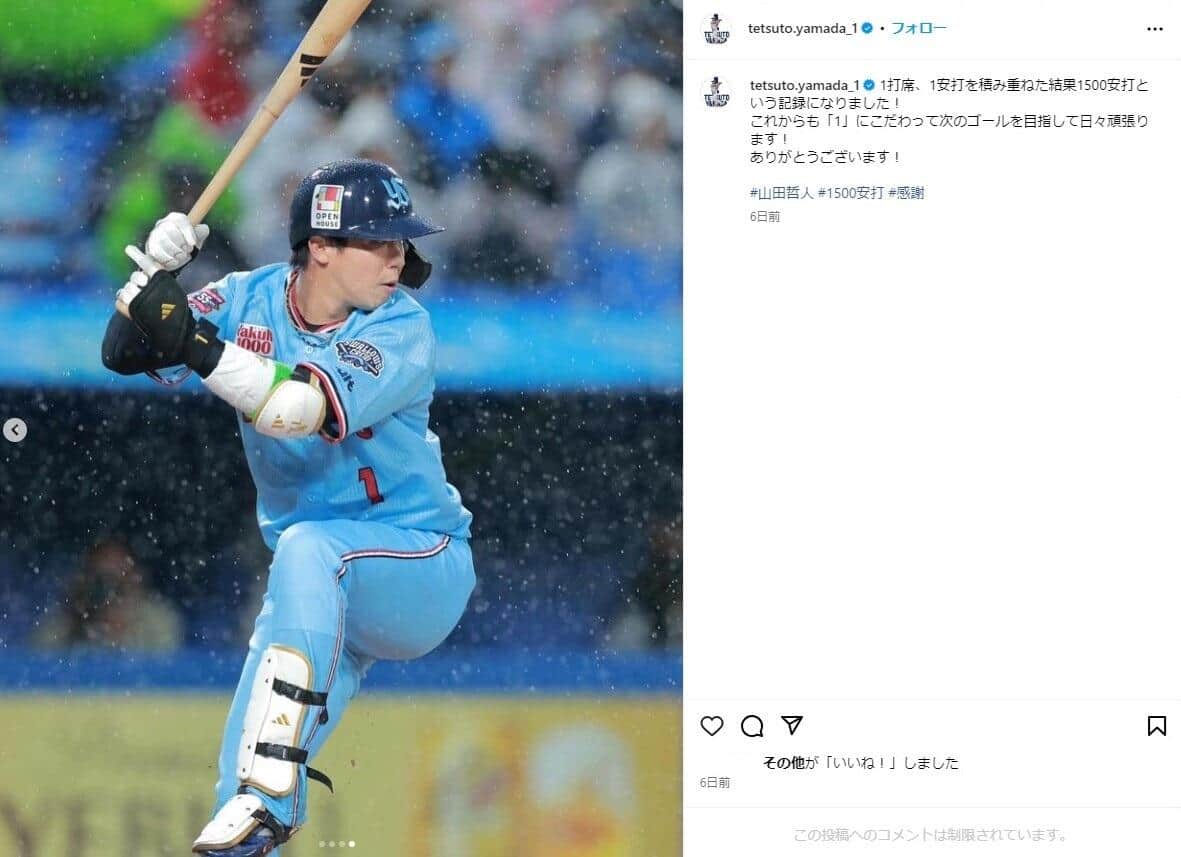Viewport: 1181px width, 857px height.
Task: Save post with bookmark icon
Action: 1156,726
